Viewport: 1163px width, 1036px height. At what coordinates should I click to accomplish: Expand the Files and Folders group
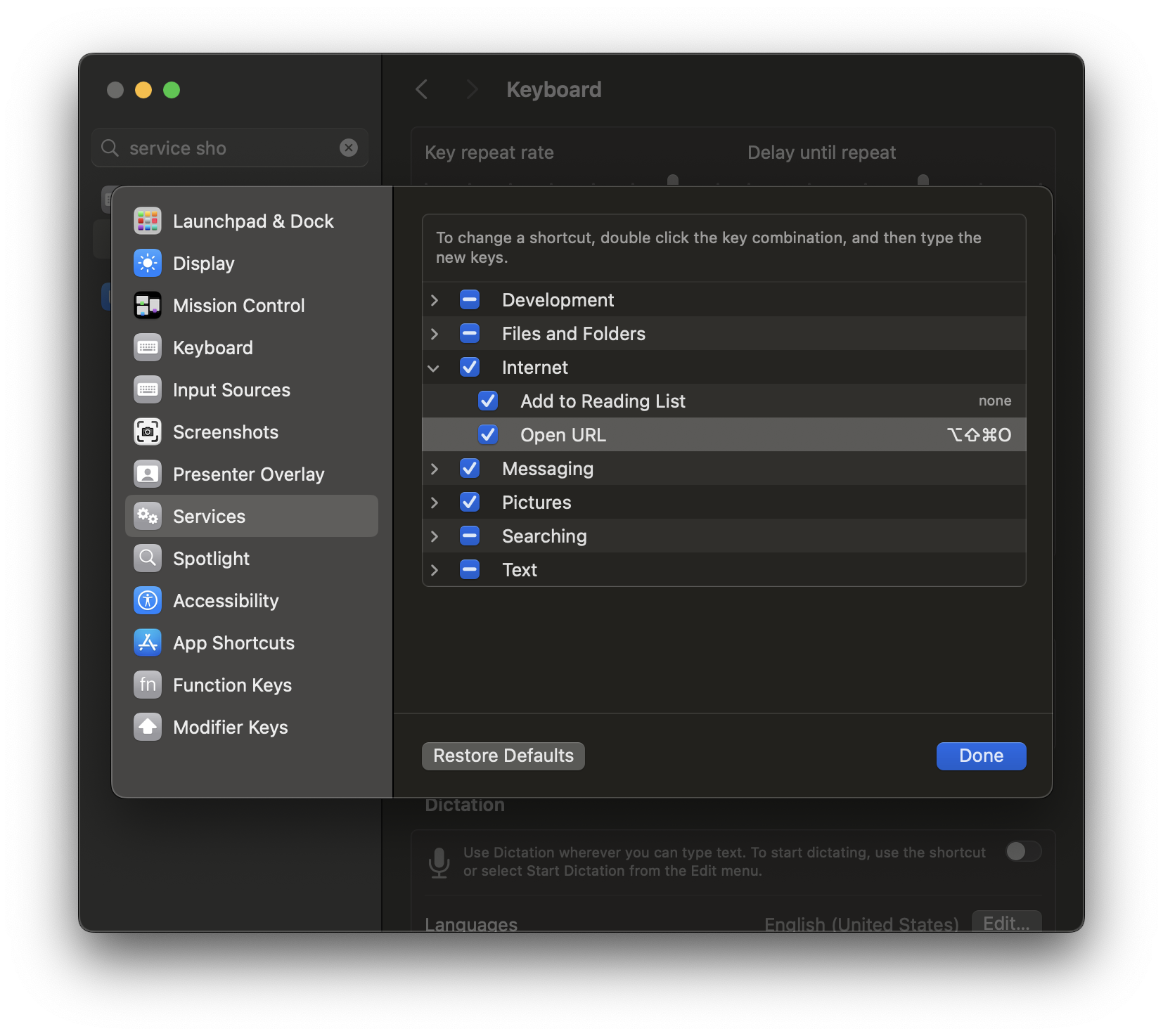point(435,333)
